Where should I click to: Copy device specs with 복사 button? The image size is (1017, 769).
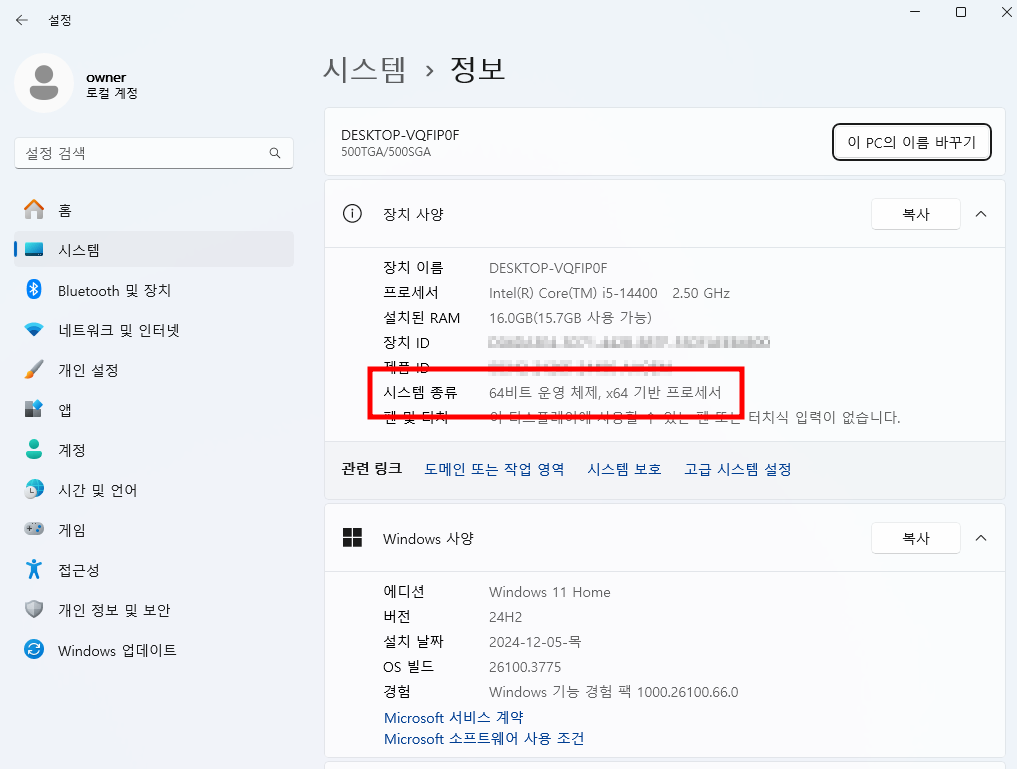(x=916, y=214)
